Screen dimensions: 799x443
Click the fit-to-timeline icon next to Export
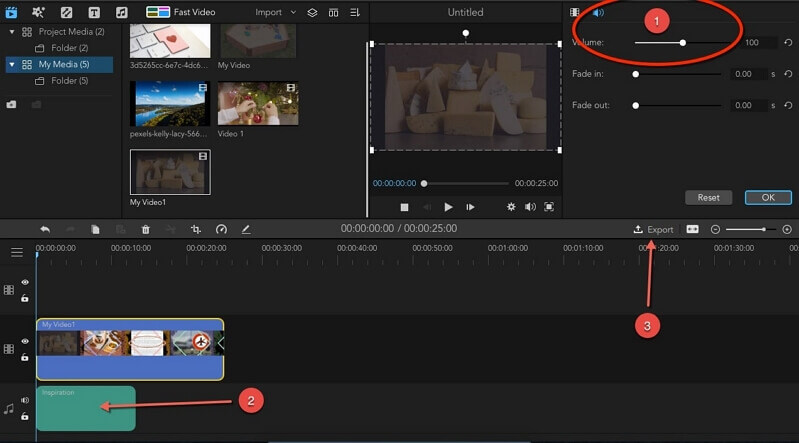coord(693,229)
